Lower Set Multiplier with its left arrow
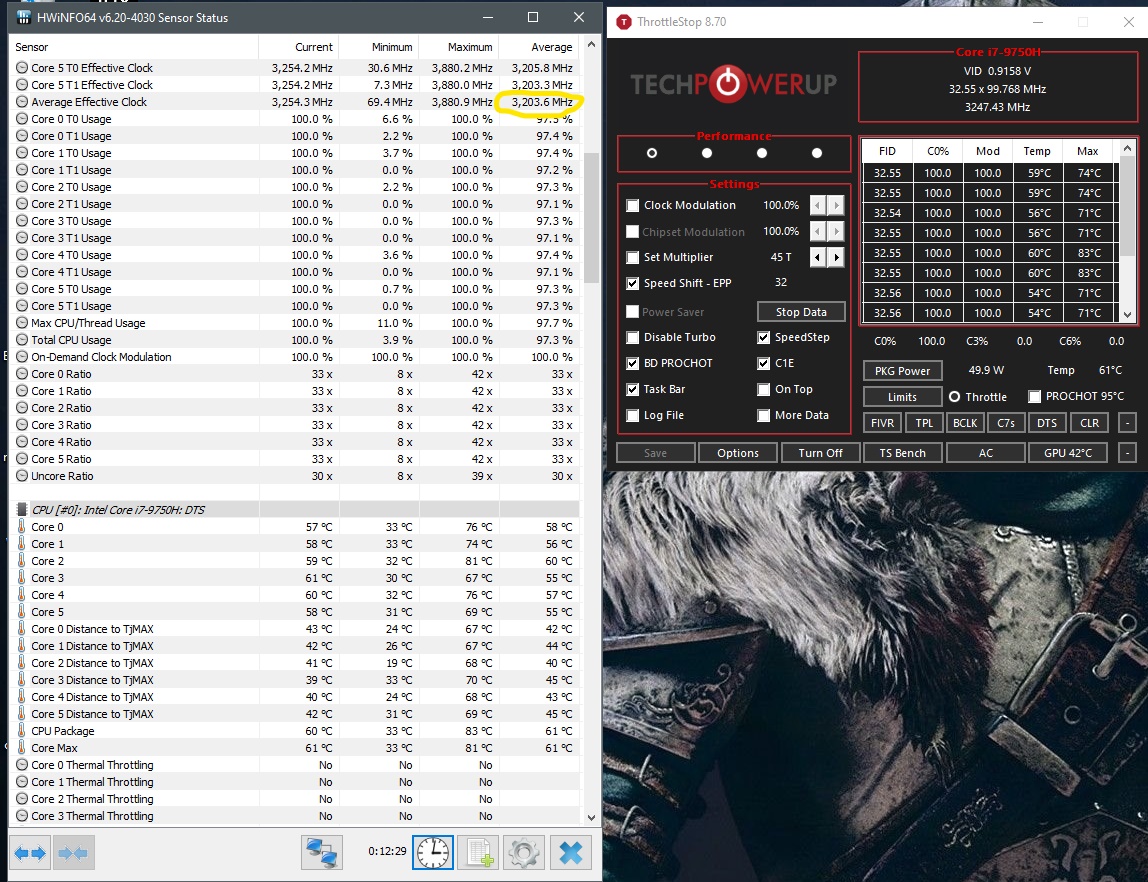1148x882 pixels. pos(818,257)
